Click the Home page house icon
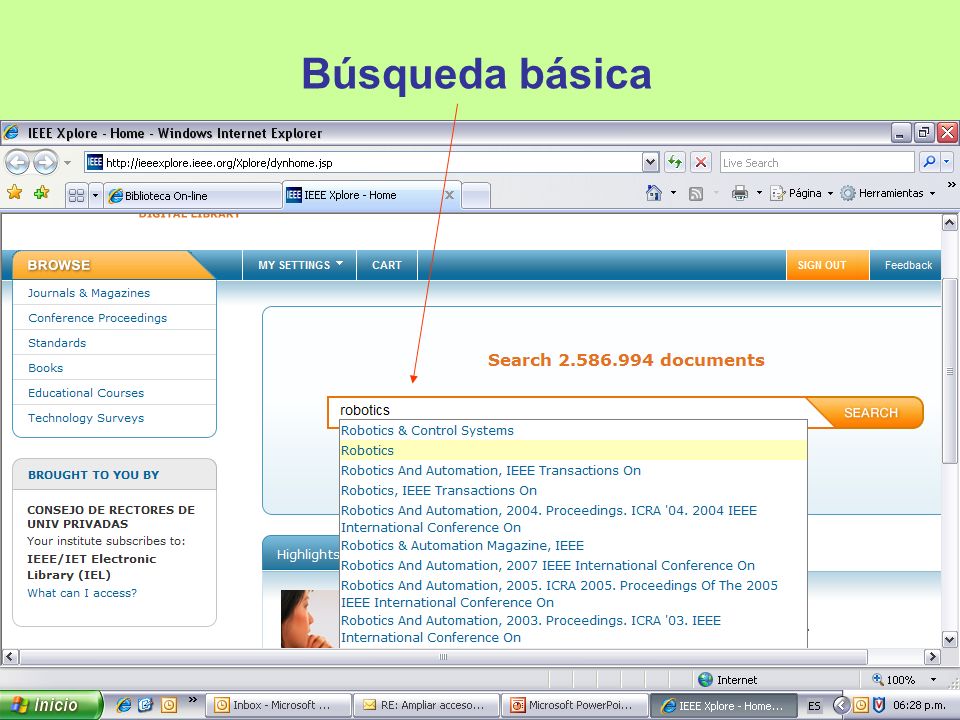The width and height of the screenshot is (960, 720). pos(654,193)
